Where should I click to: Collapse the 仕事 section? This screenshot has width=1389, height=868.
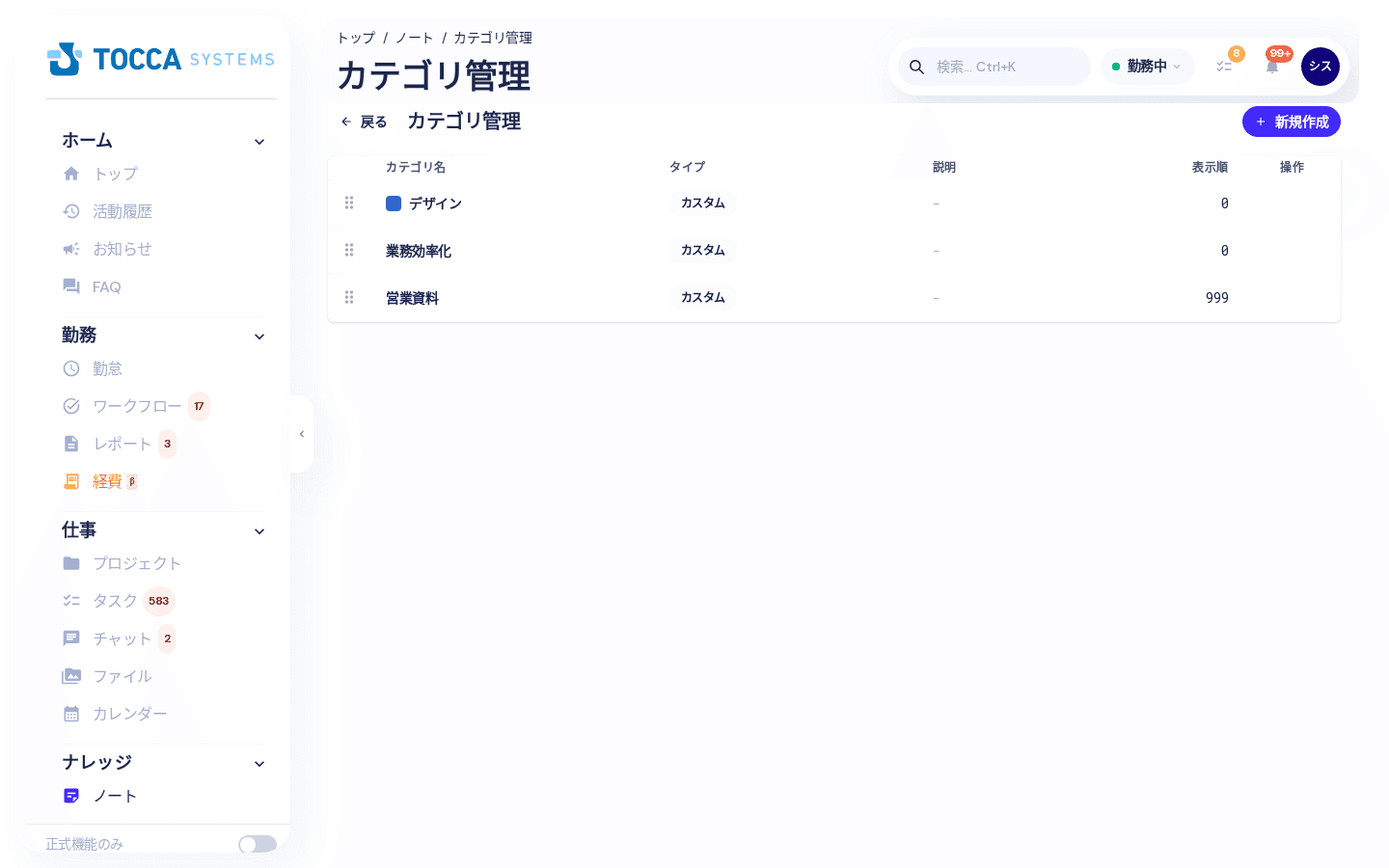click(x=259, y=531)
